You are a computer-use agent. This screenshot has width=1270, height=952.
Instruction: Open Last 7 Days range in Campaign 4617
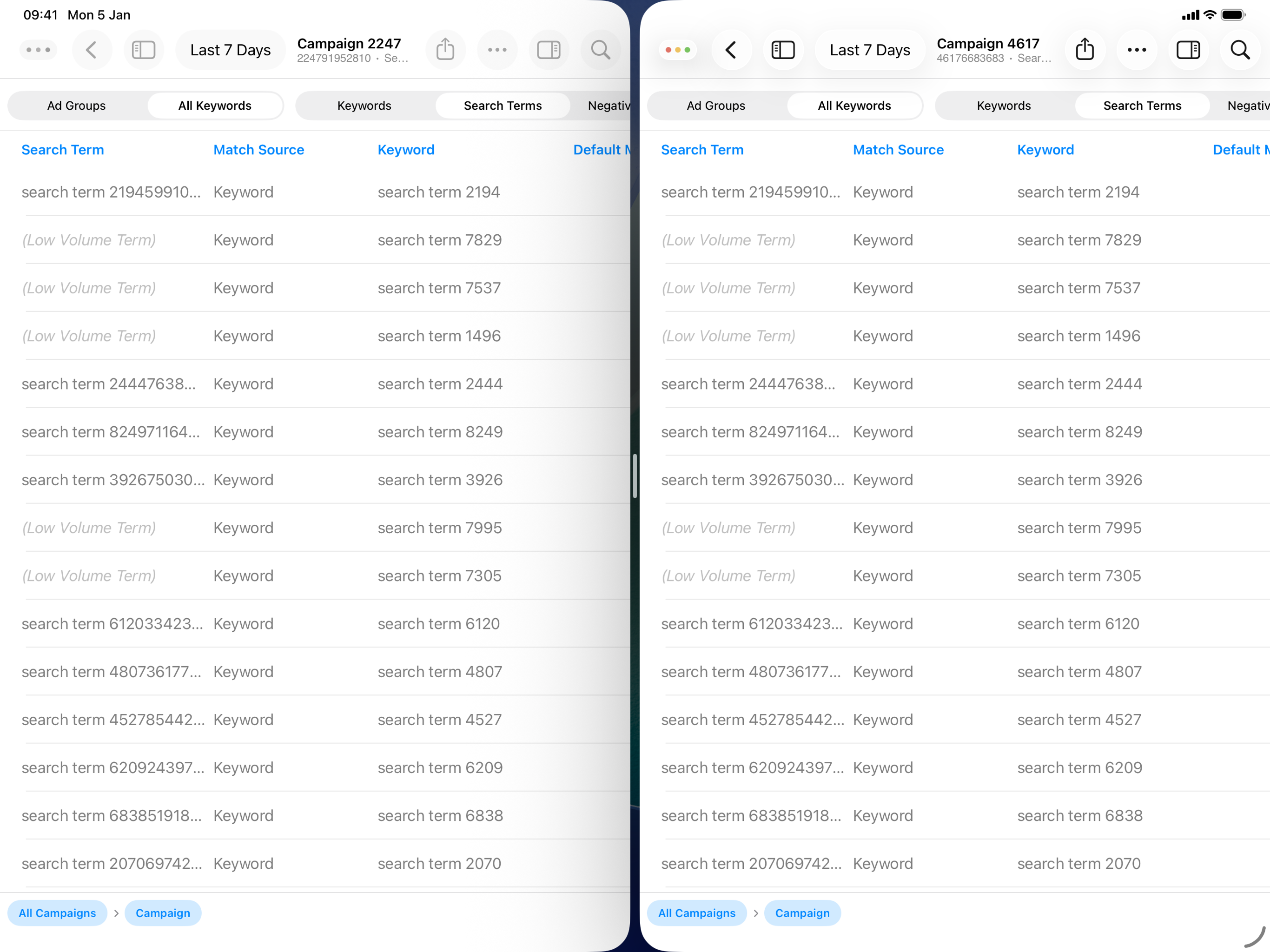pos(869,50)
